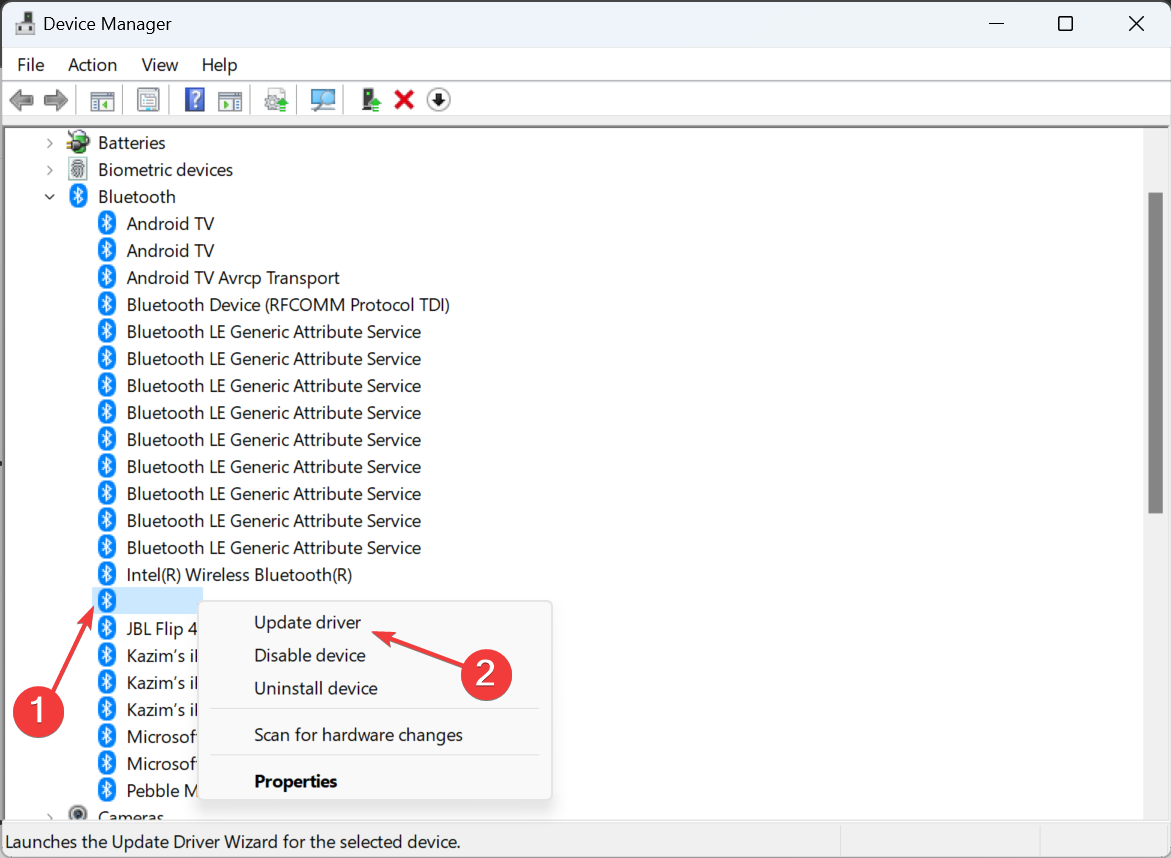Open the File menu
1171x858 pixels.
(31, 65)
